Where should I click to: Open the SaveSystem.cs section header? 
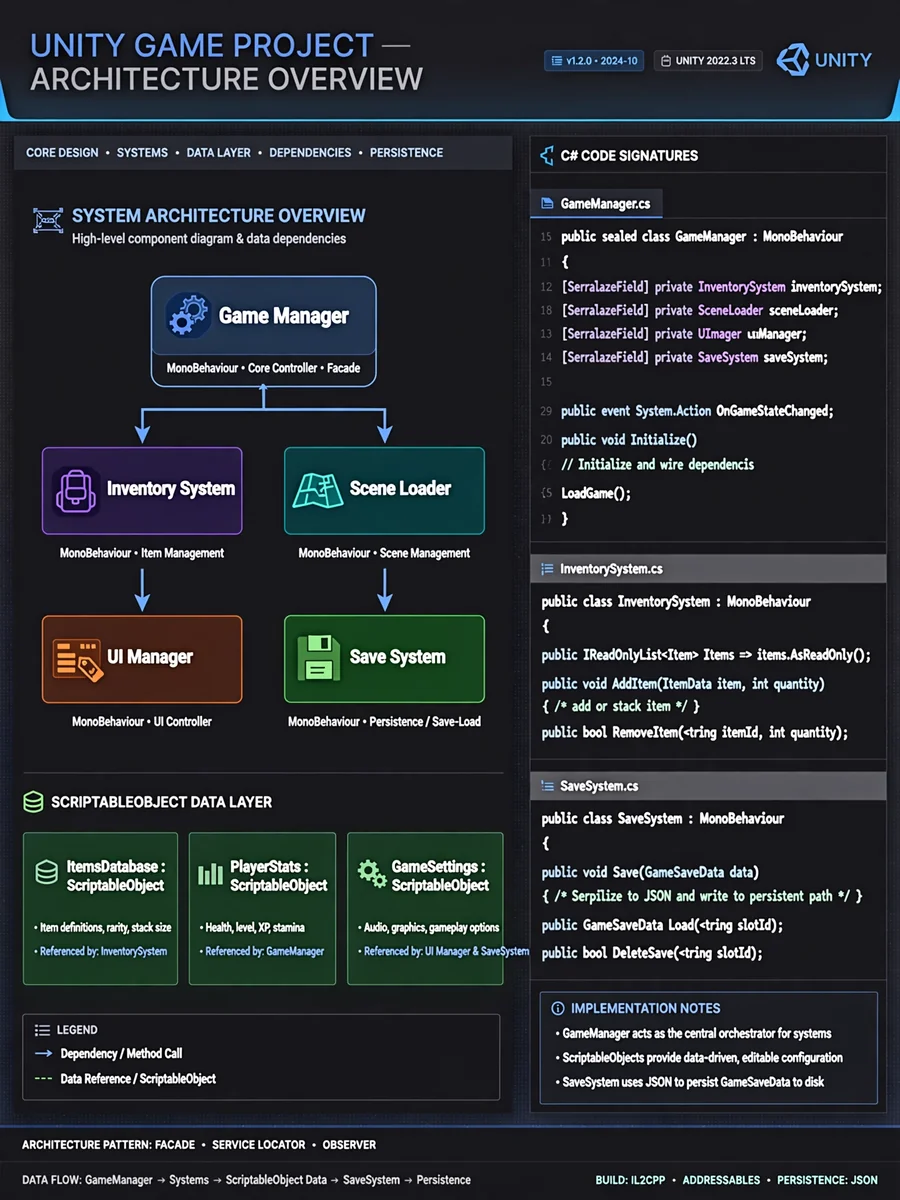pyautogui.click(x=708, y=786)
